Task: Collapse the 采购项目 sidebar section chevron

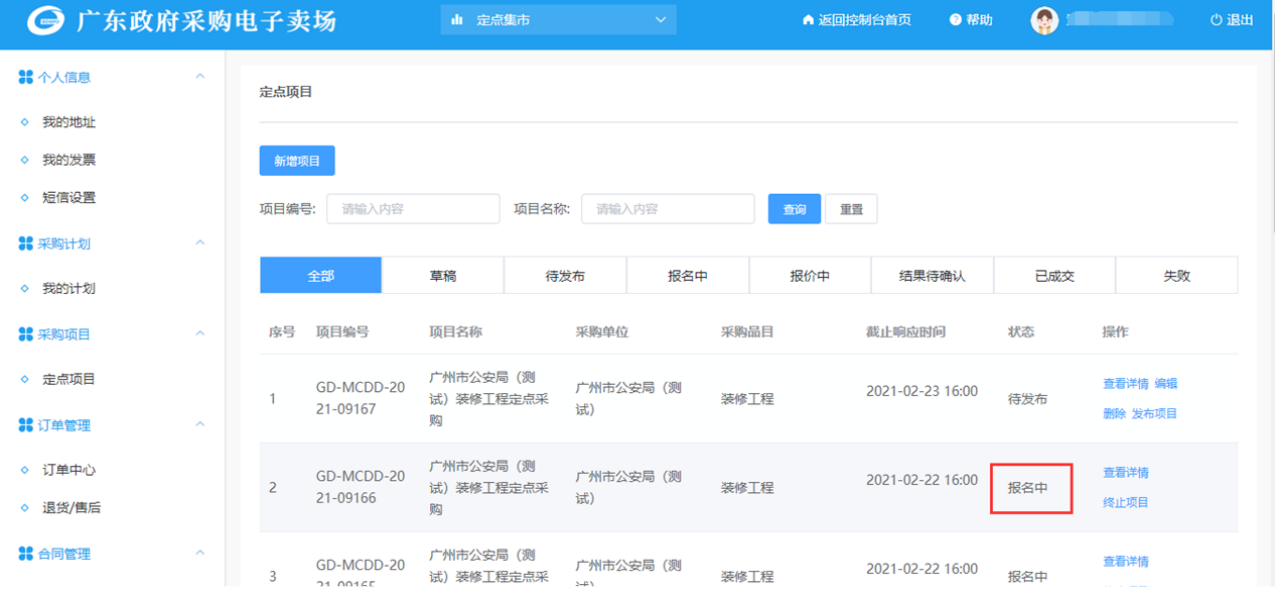Action: point(200,334)
